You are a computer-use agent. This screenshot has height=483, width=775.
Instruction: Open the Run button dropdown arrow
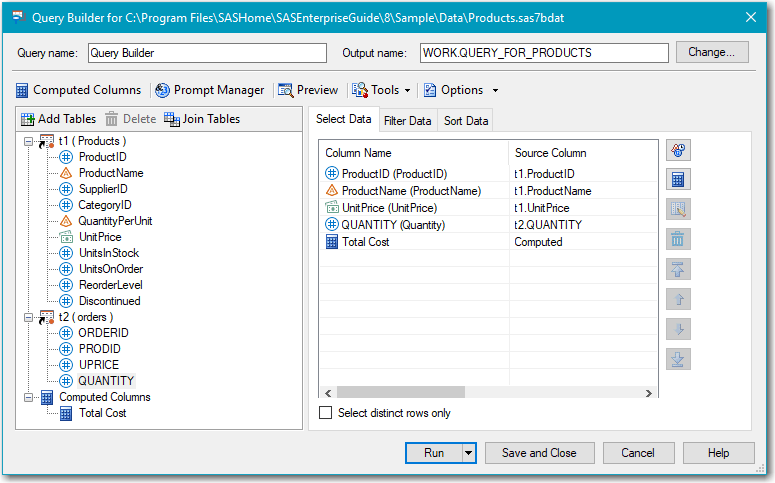tap(469, 453)
